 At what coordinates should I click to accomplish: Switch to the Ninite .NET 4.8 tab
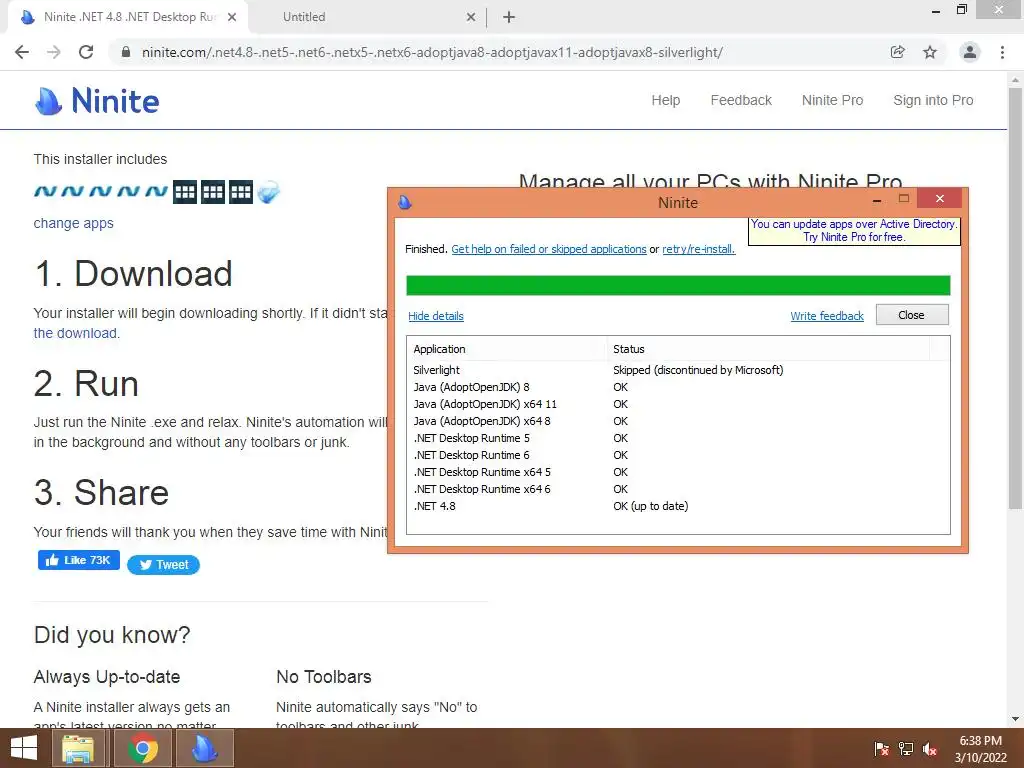click(127, 17)
